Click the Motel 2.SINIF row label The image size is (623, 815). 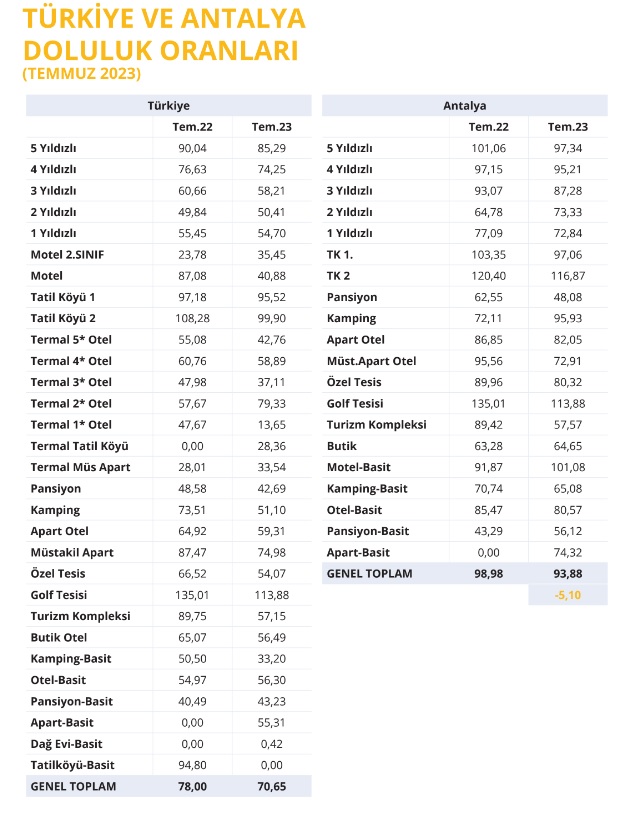(x=67, y=255)
